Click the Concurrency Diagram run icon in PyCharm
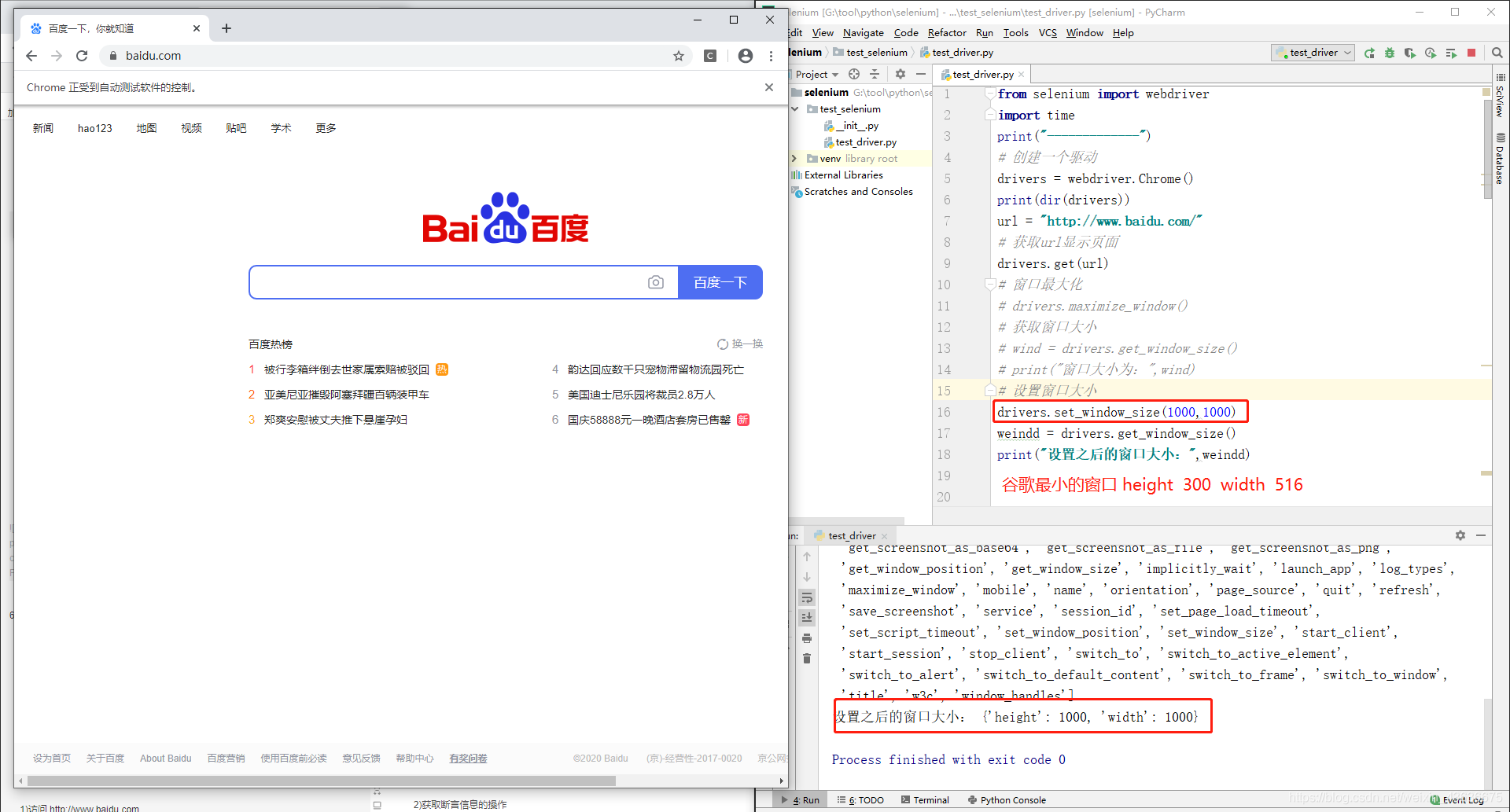Screen dimensions: 1510x812 pos(1451,53)
